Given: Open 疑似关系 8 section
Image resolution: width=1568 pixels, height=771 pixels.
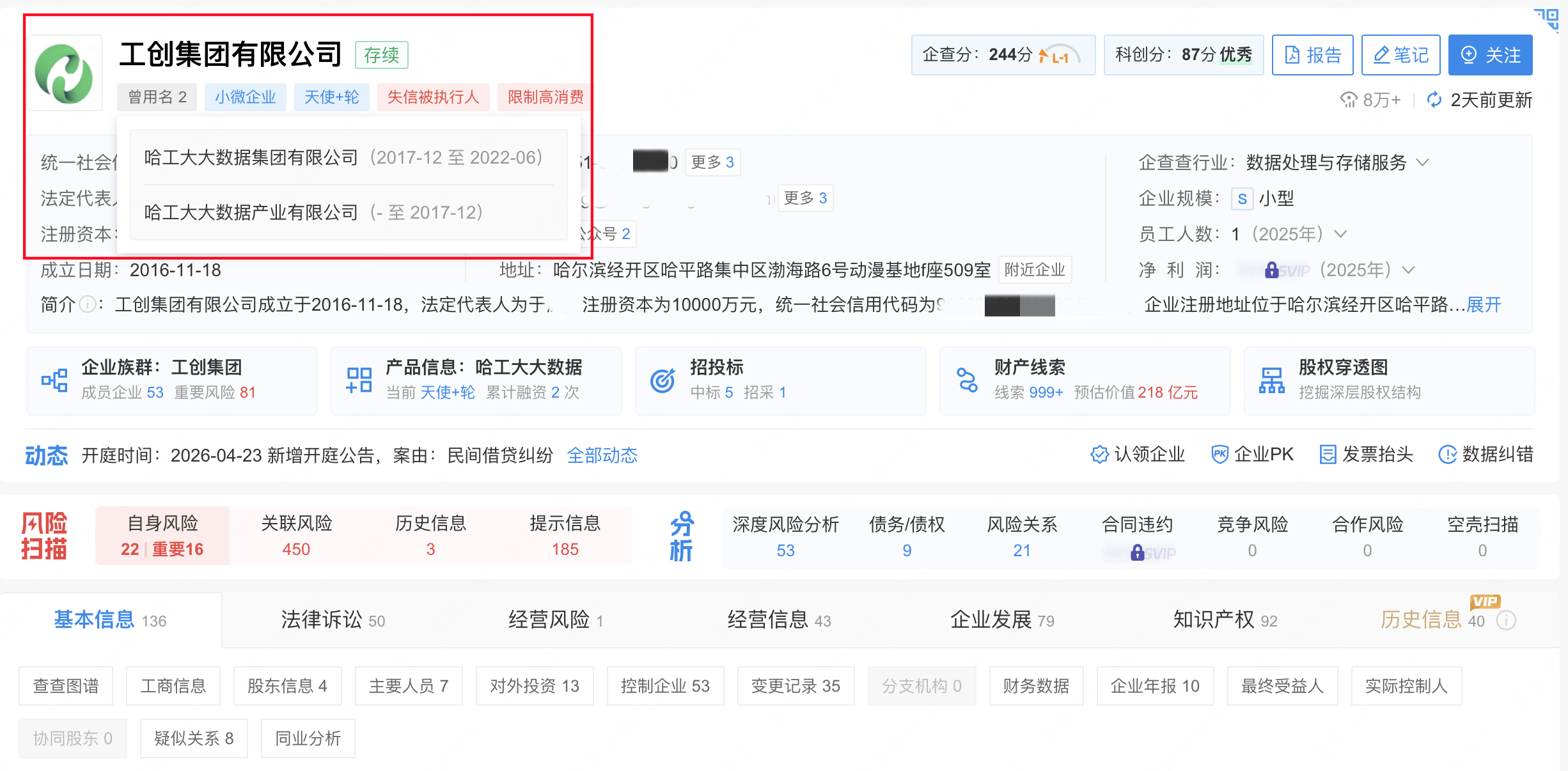Looking at the screenshot, I should 194,738.
